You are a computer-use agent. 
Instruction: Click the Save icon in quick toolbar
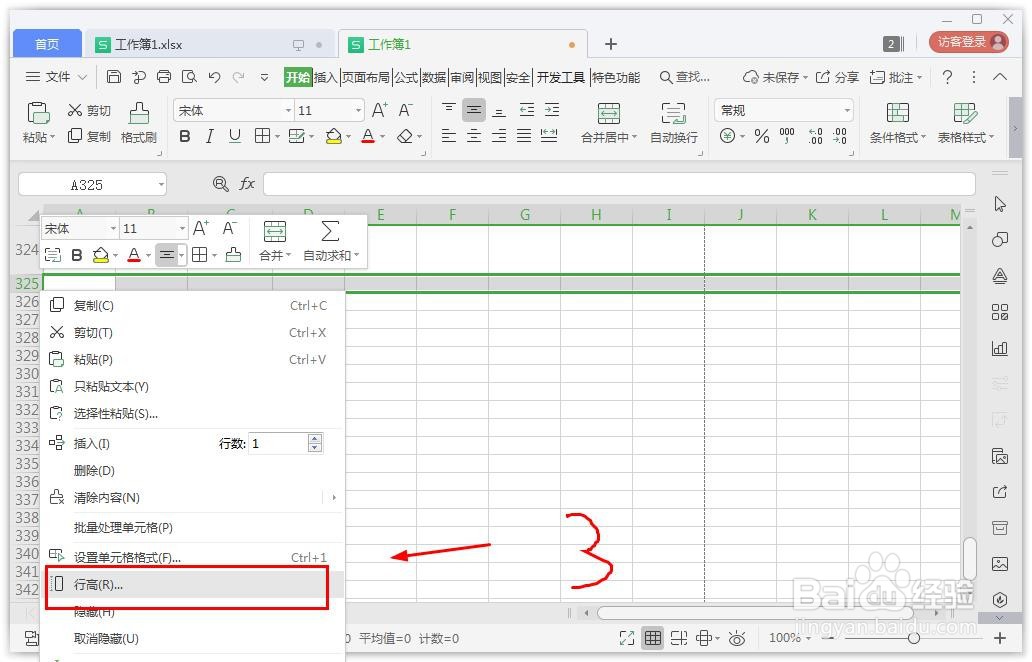click(x=114, y=77)
